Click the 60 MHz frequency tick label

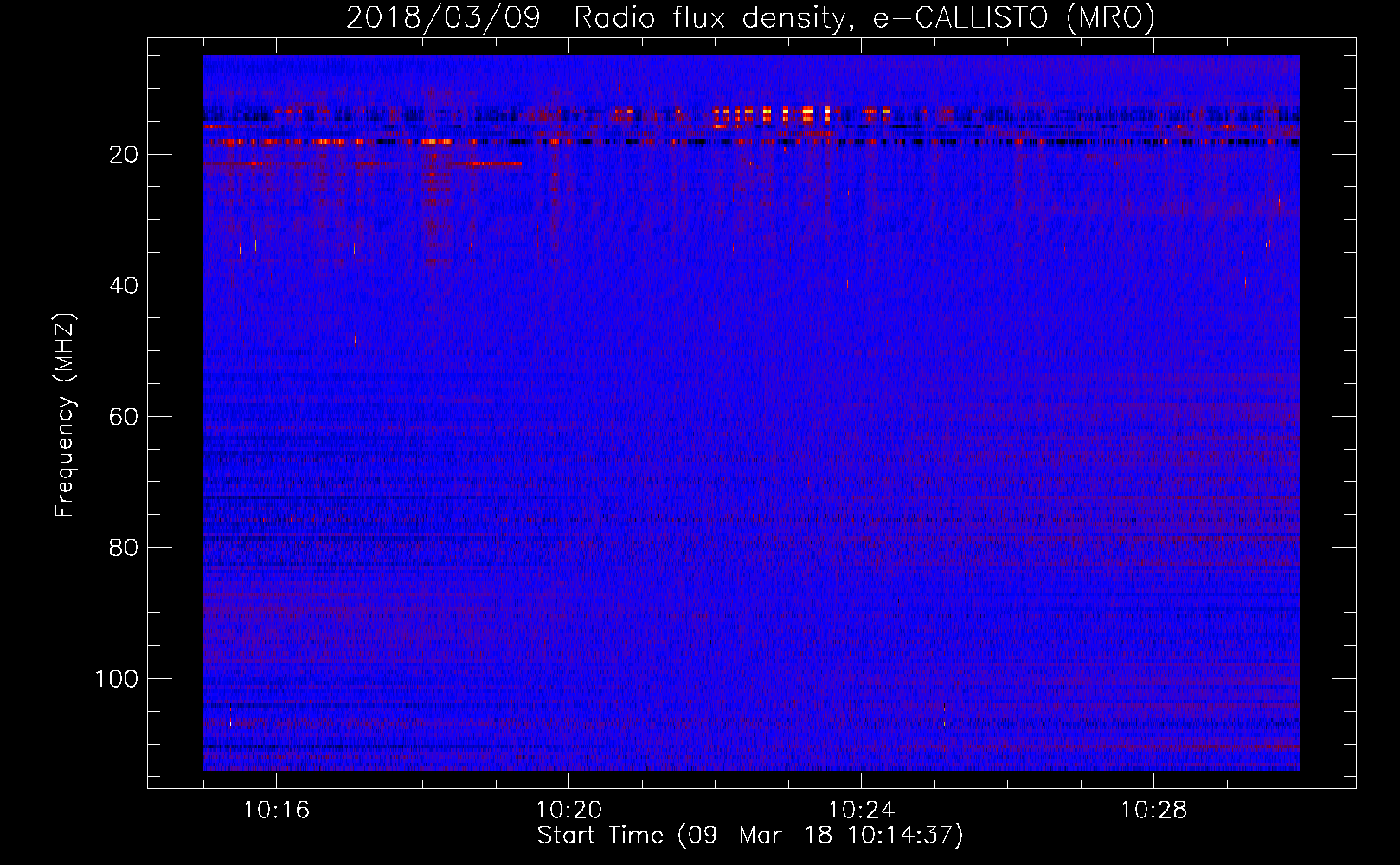[124, 416]
